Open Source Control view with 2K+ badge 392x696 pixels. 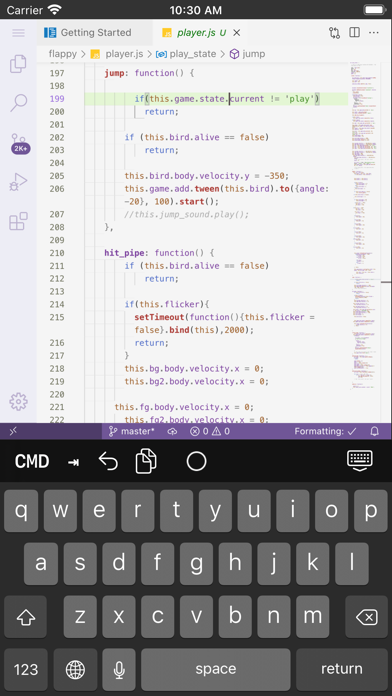[20, 143]
